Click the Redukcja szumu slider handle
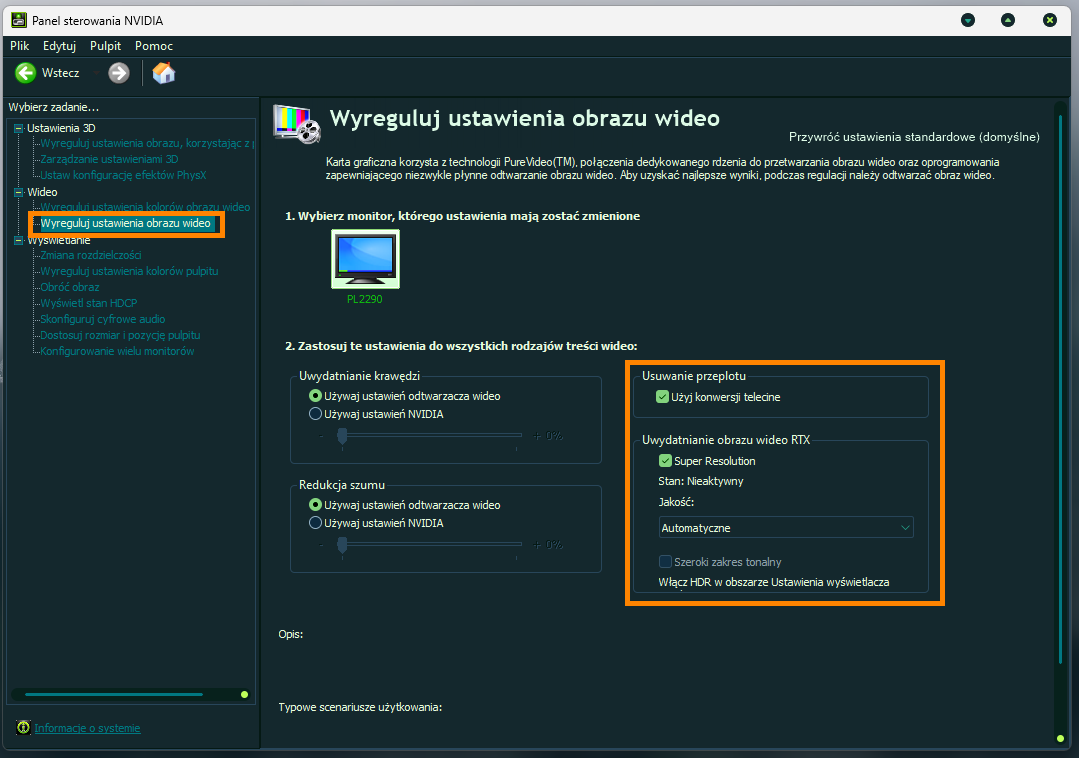The image size is (1079, 758). pyautogui.click(x=342, y=545)
